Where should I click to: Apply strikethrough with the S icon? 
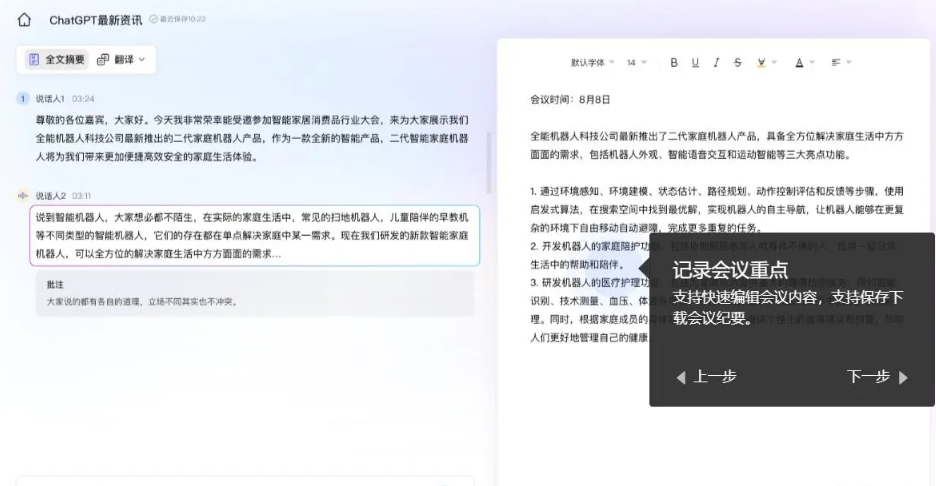[738, 63]
